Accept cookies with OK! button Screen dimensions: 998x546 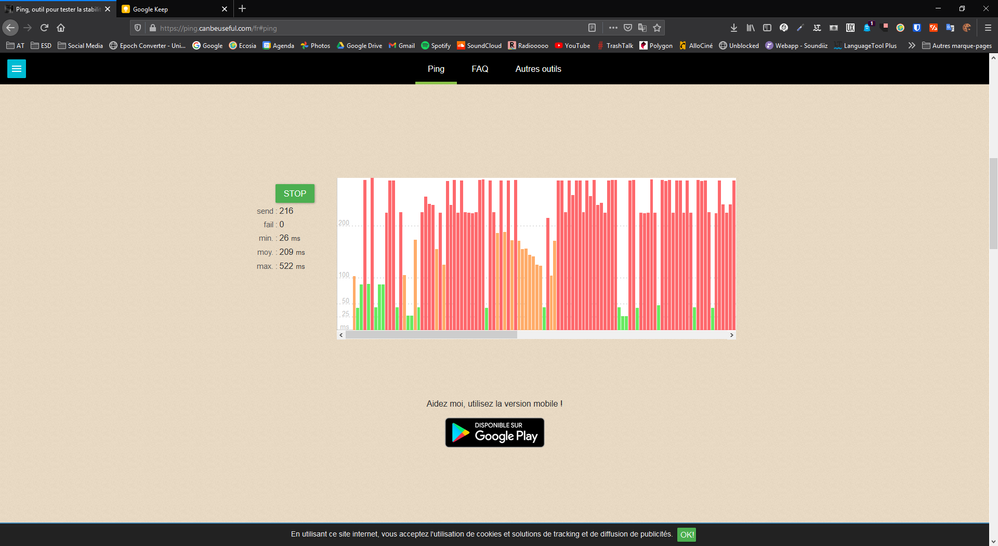(x=686, y=535)
